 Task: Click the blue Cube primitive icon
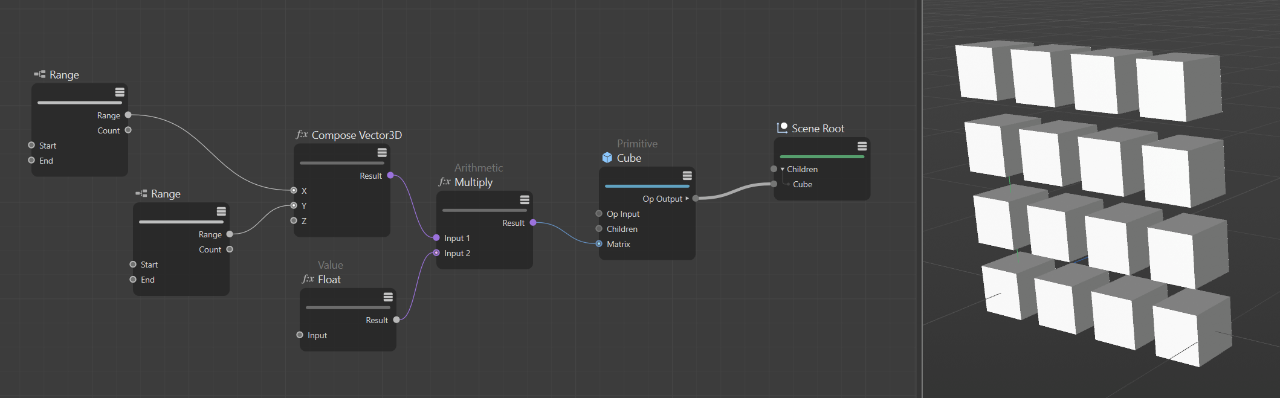point(607,158)
